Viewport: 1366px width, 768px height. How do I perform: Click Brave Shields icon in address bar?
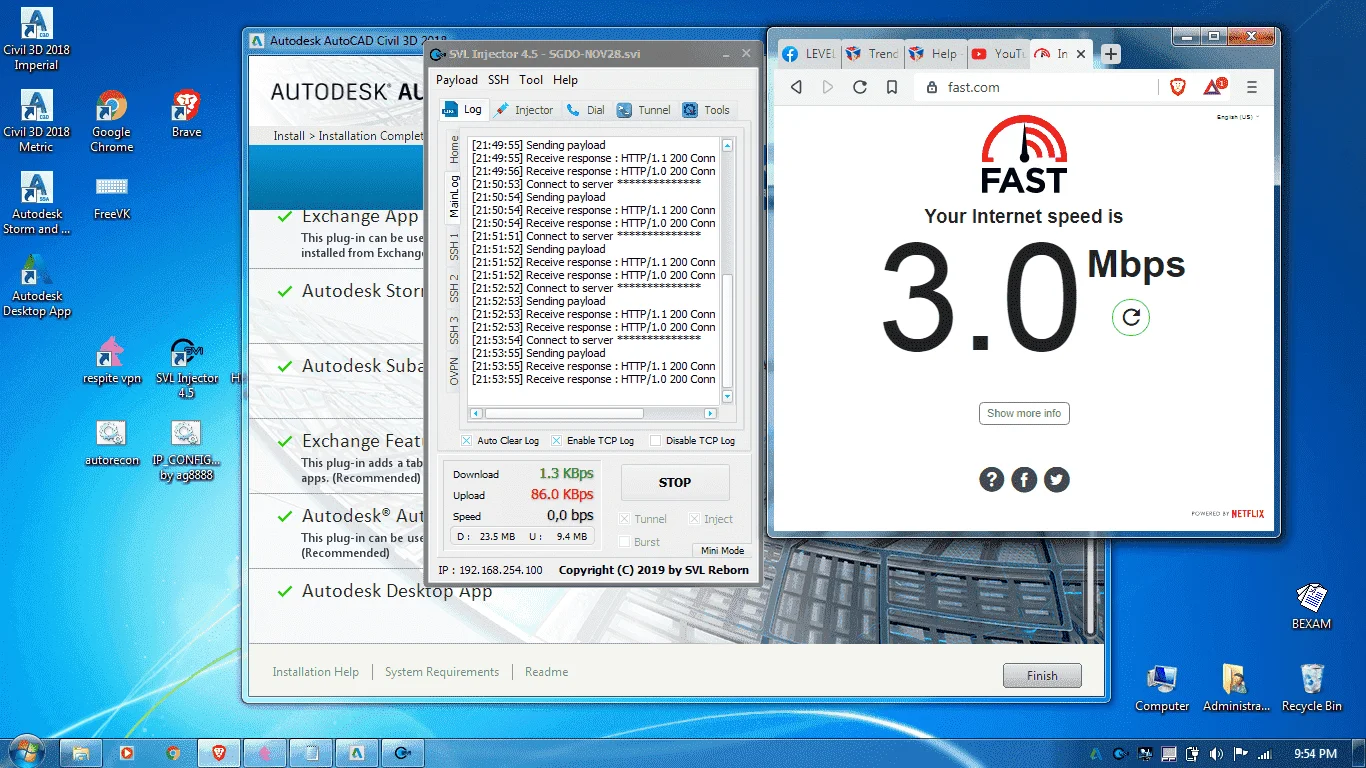point(1178,87)
